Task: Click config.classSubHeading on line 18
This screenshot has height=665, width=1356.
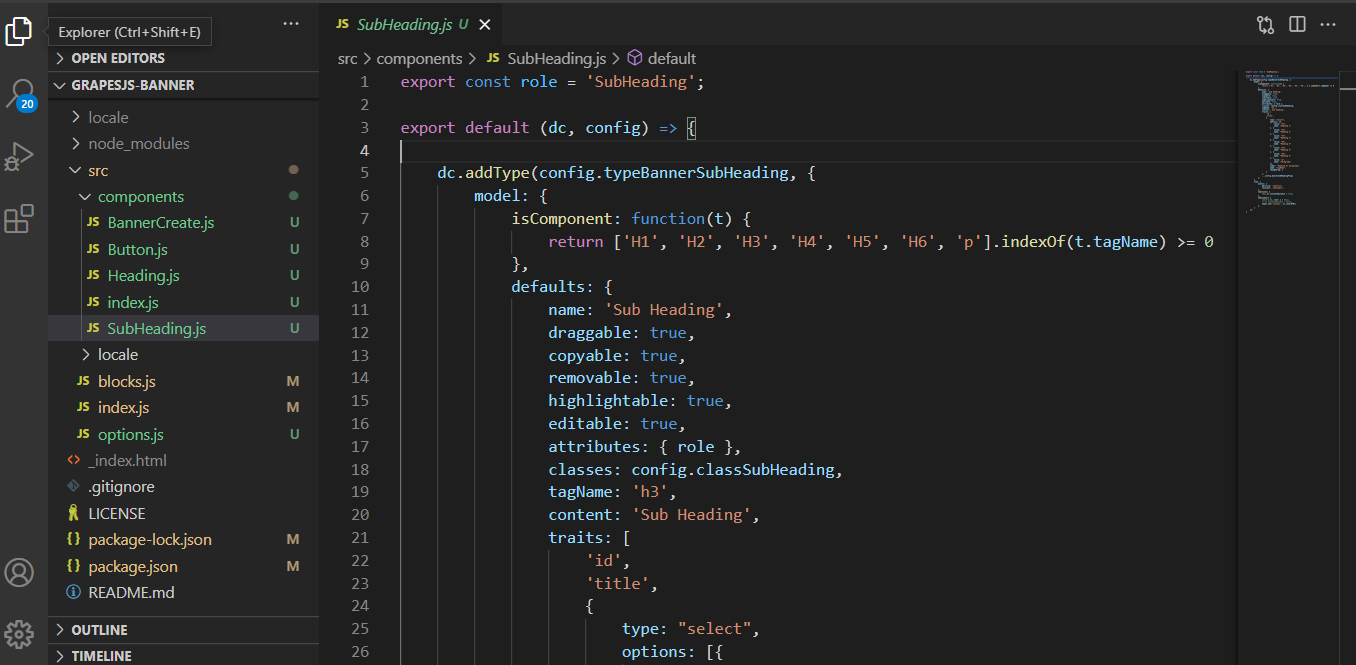Action: click(733, 469)
